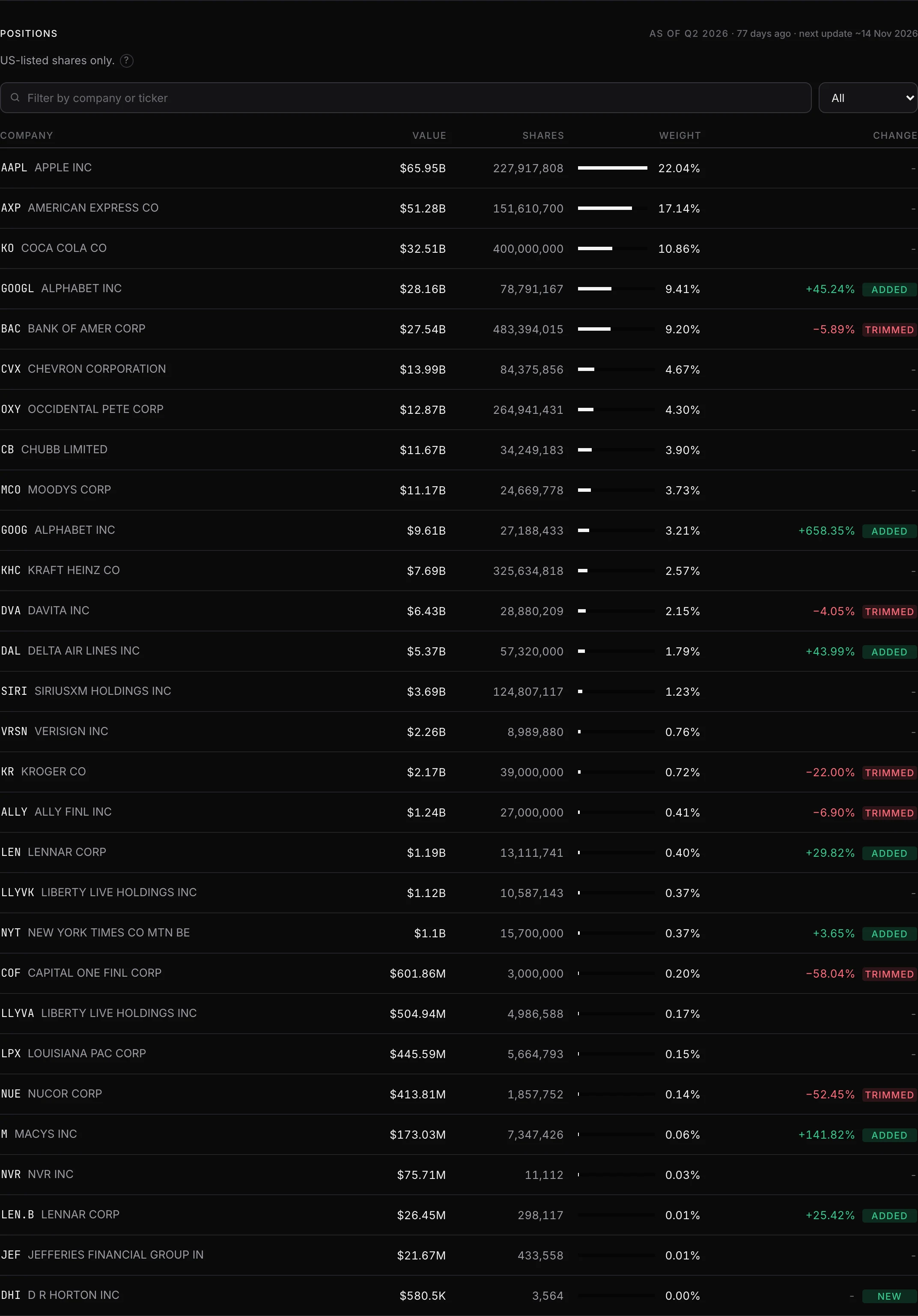Screen dimensions: 918x1316
Task: Click the -52.45% change for Nucor
Action: click(x=830, y=1095)
